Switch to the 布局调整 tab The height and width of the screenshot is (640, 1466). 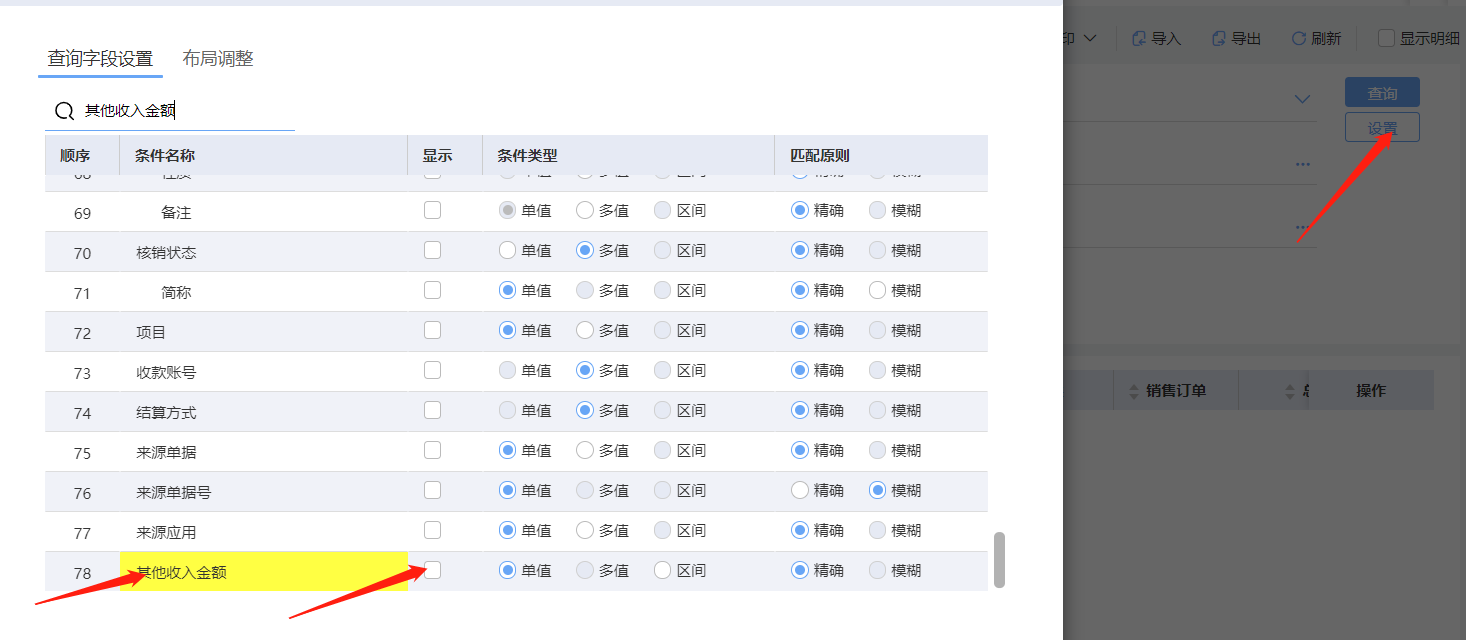(217, 58)
